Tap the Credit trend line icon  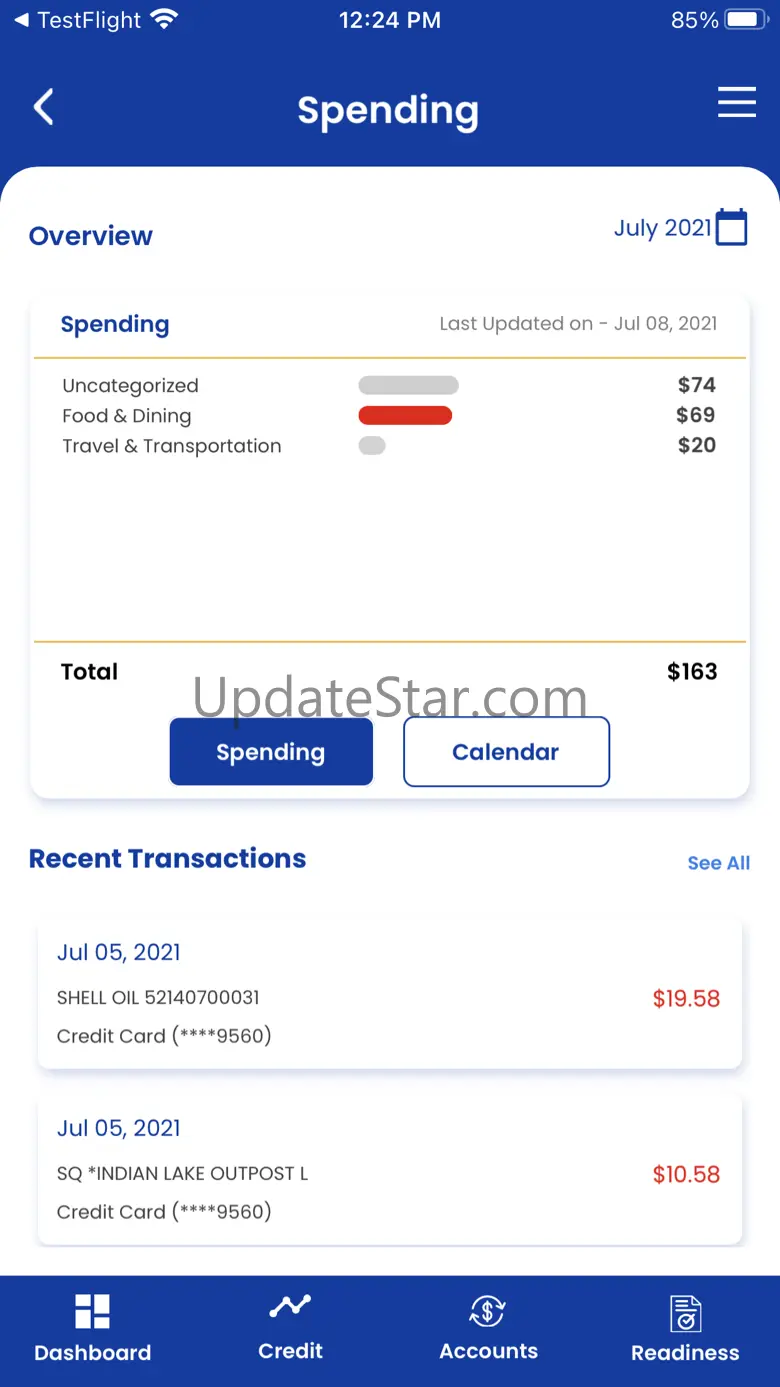tap(290, 1306)
